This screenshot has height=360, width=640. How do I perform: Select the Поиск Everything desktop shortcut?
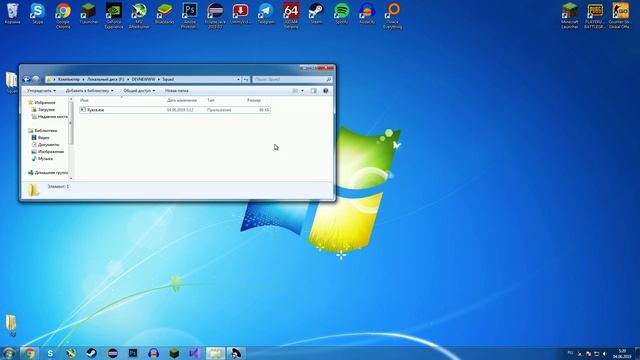tap(393, 16)
